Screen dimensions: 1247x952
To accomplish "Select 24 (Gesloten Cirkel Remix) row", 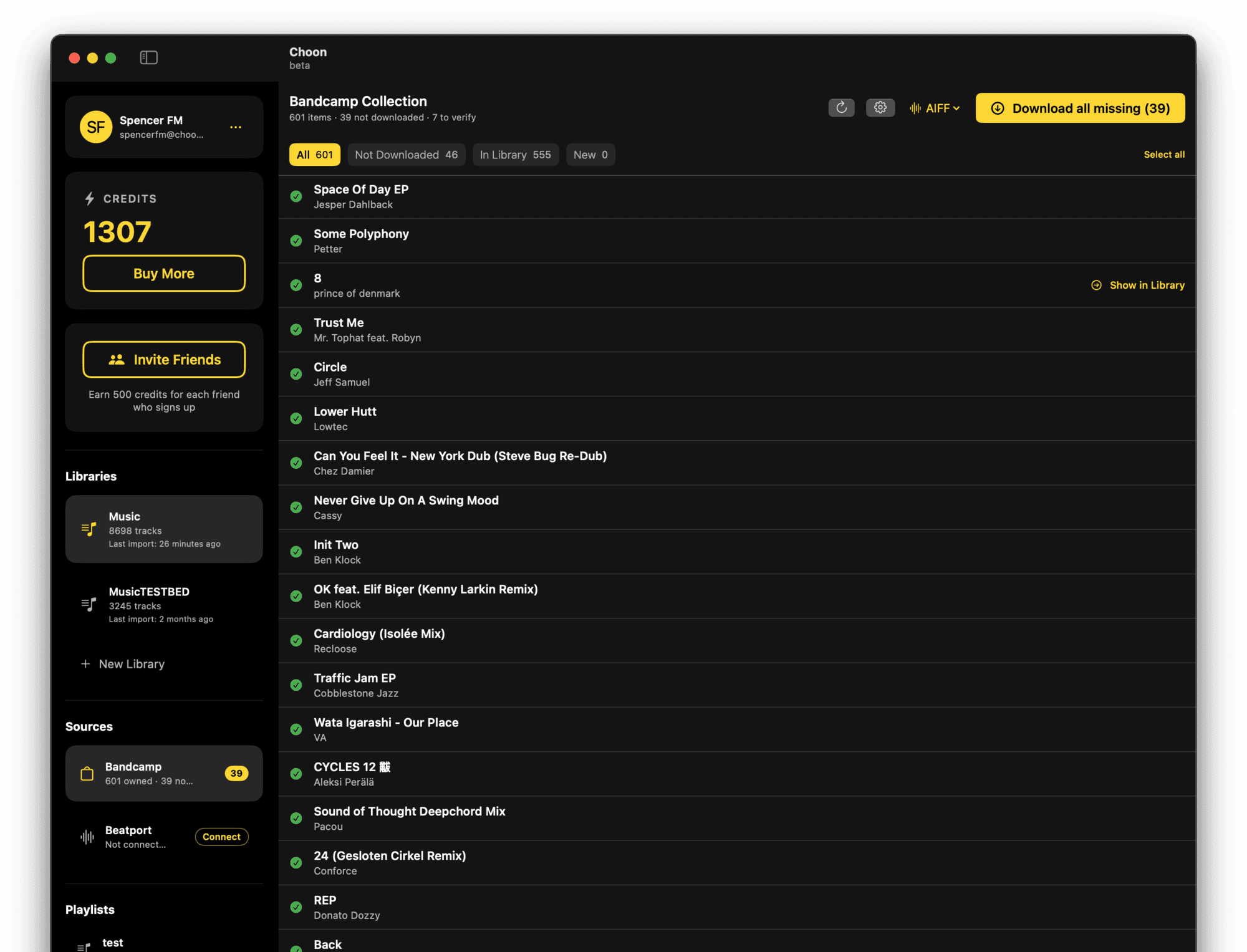I will pos(737,862).
